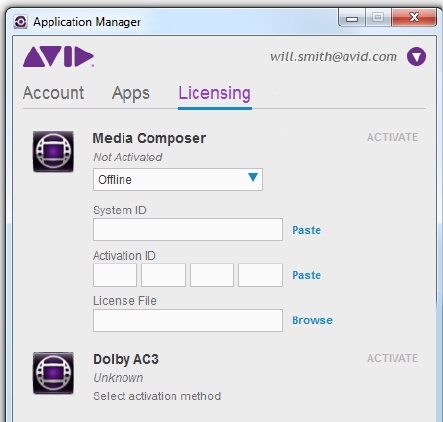Paste into the System ID field

306,230
